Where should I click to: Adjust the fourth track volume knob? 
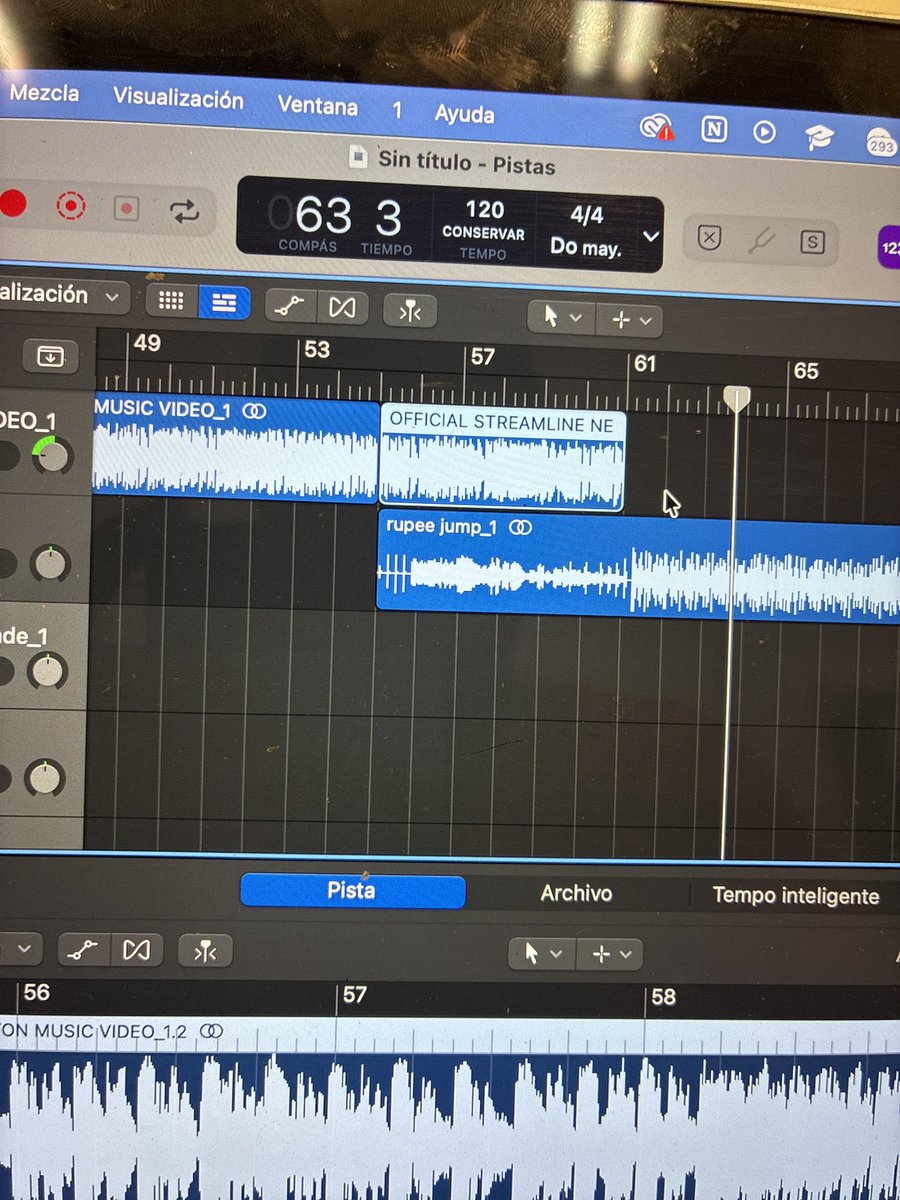tap(43, 777)
